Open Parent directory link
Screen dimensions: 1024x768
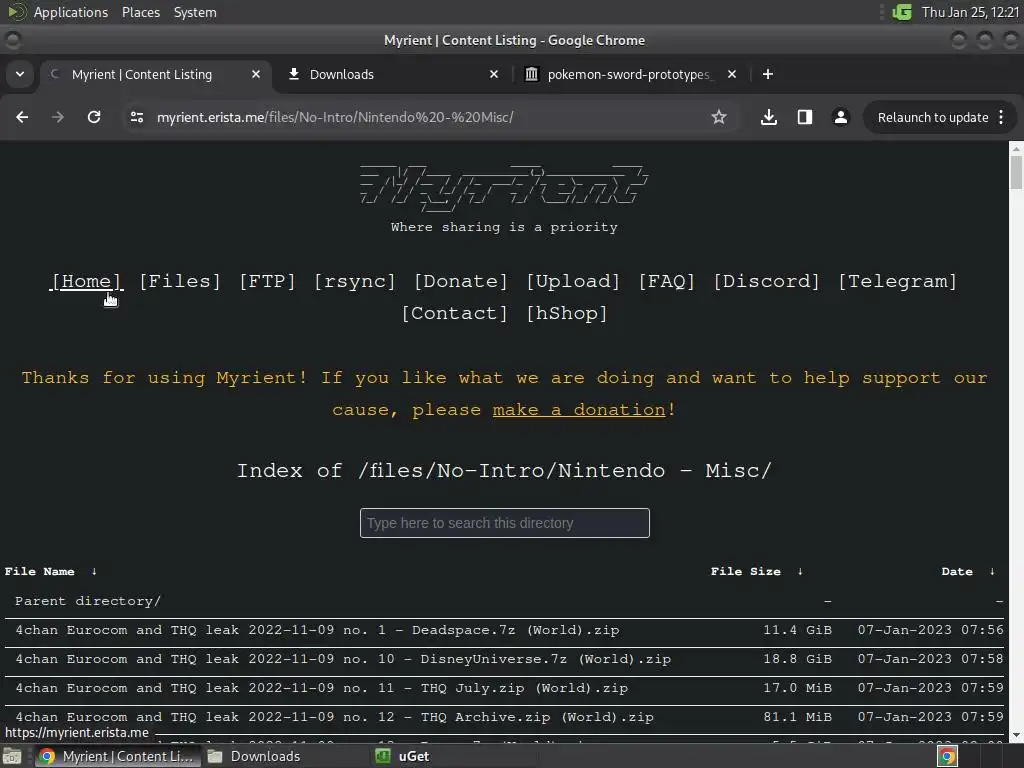(88, 601)
